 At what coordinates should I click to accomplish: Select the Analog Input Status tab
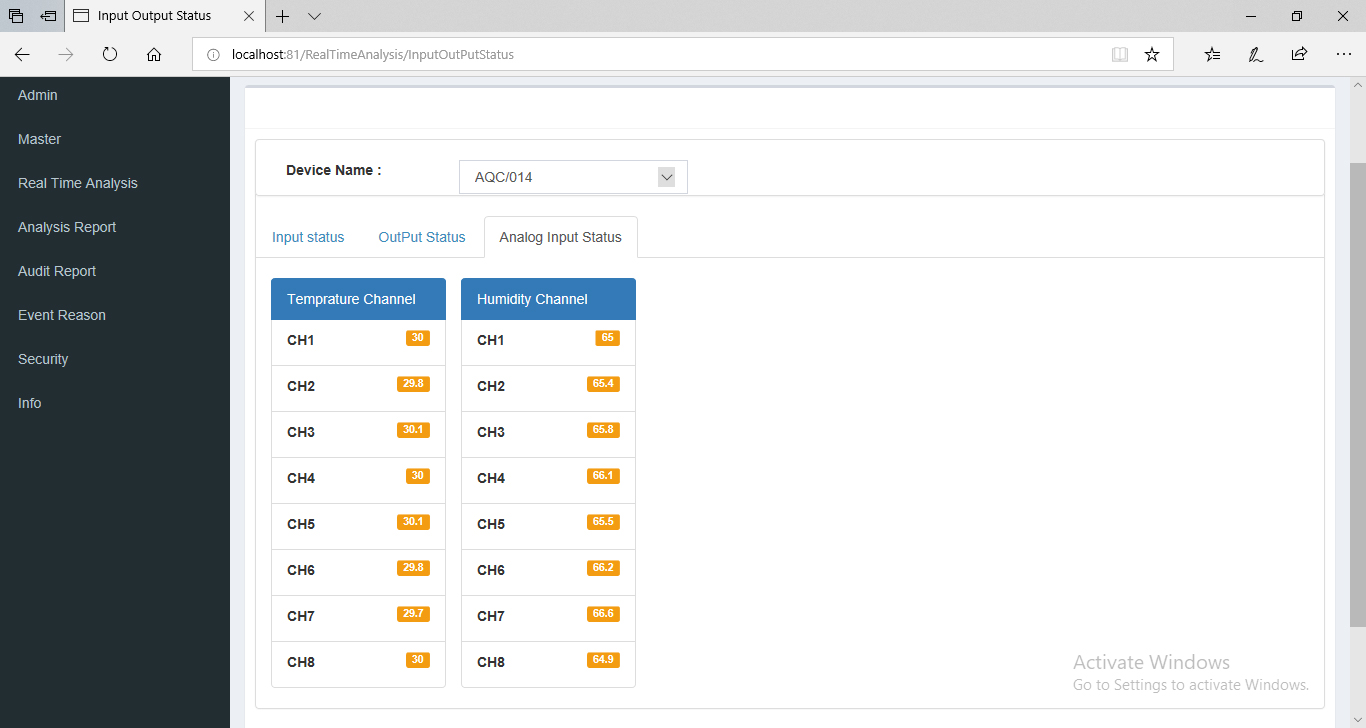tap(561, 237)
